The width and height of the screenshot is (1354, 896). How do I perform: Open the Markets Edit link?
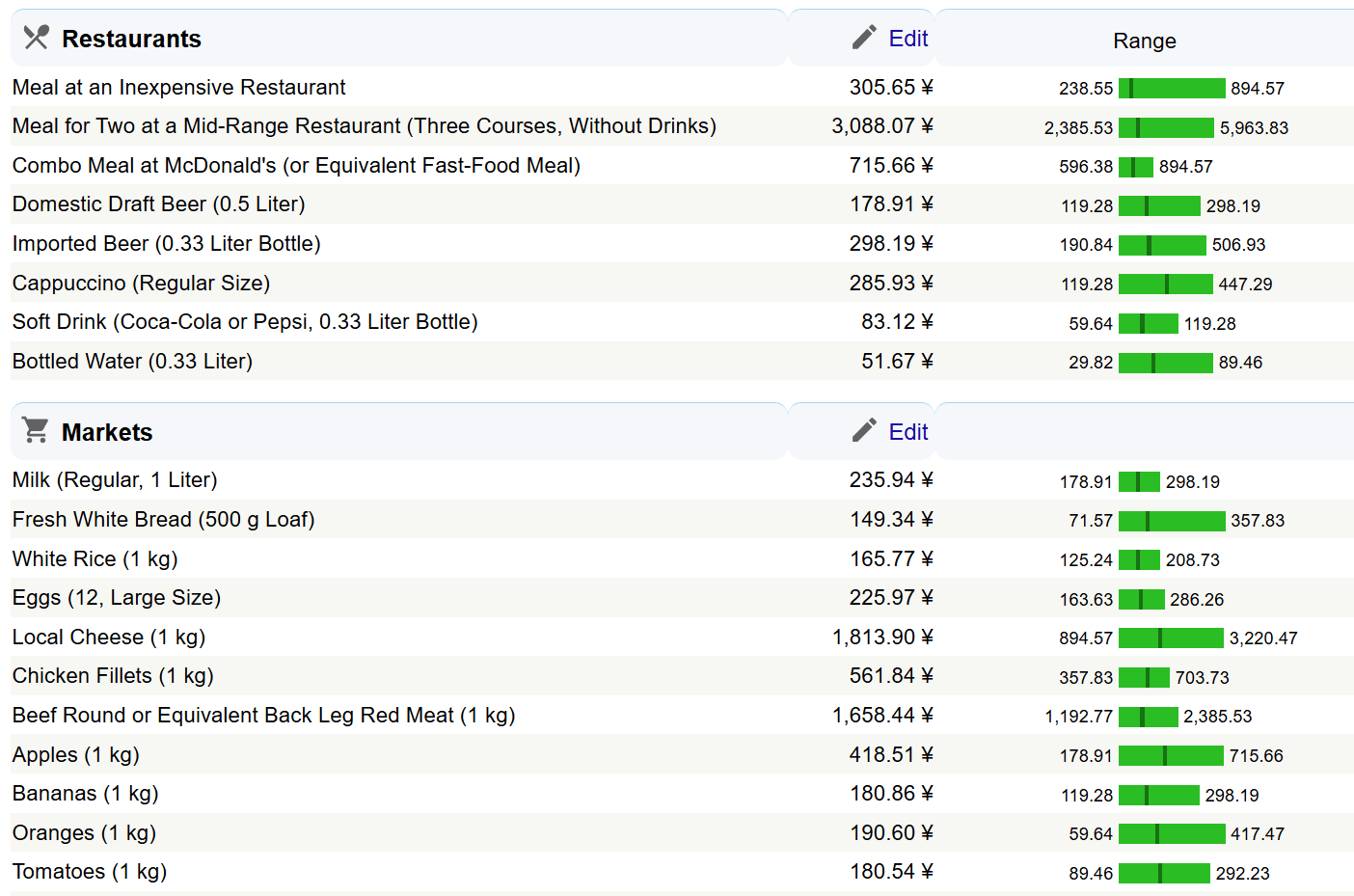(x=907, y=432)
